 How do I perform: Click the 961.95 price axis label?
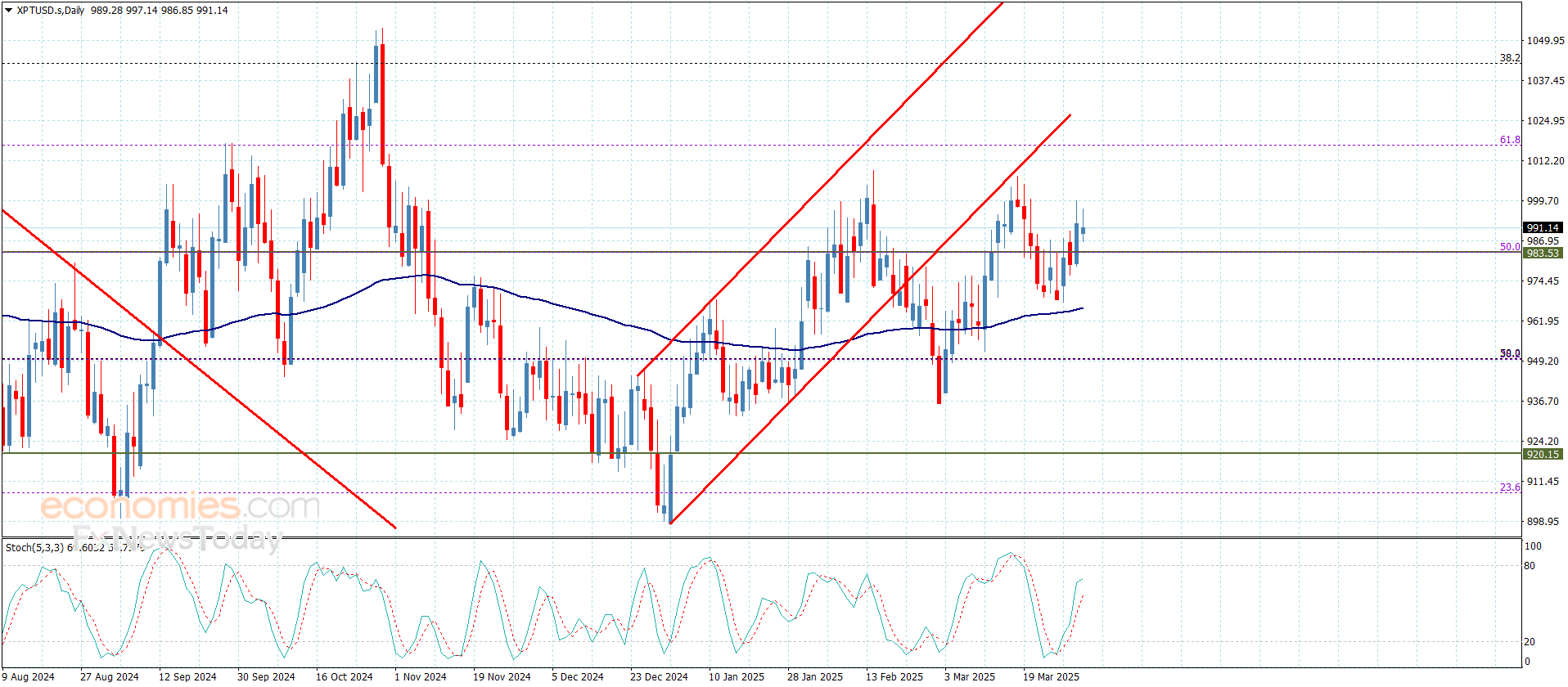coord(1543,321)
